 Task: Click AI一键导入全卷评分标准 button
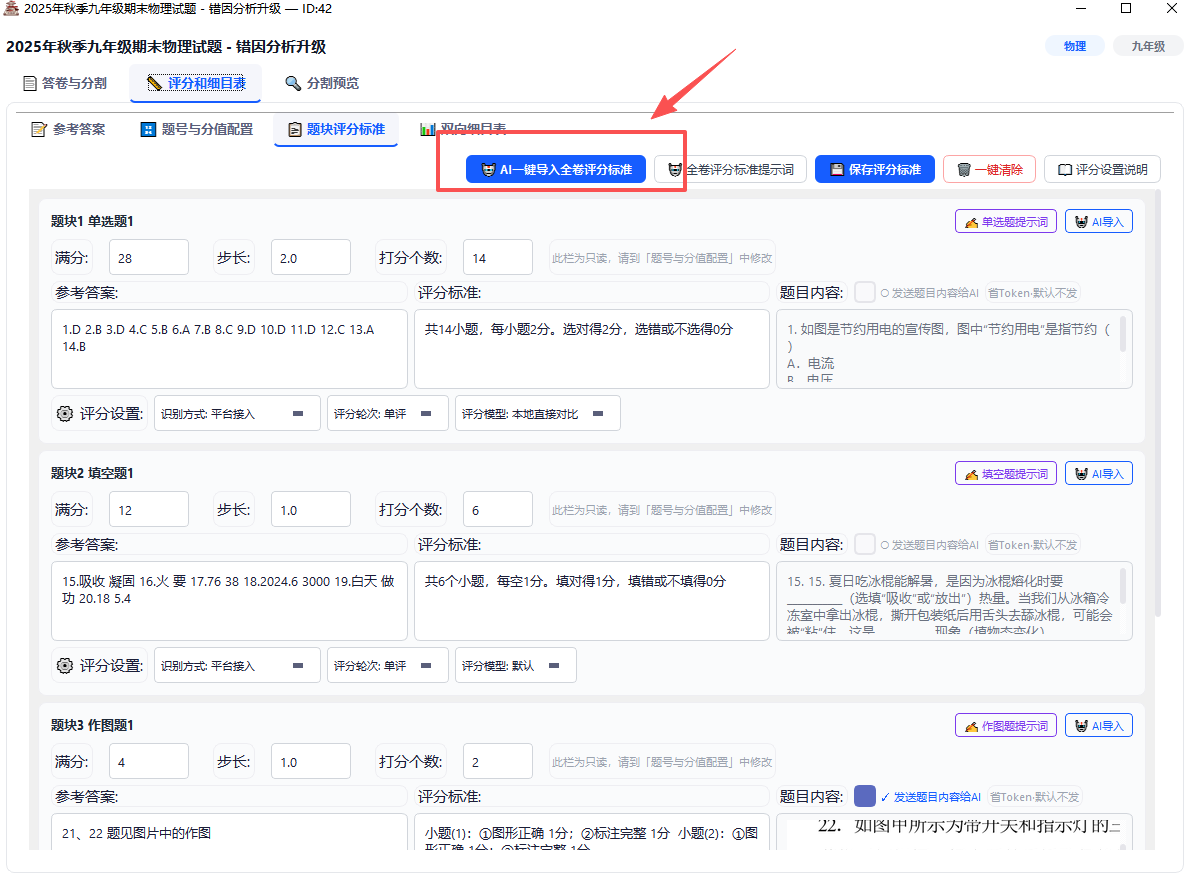click(x=555, y=169)
